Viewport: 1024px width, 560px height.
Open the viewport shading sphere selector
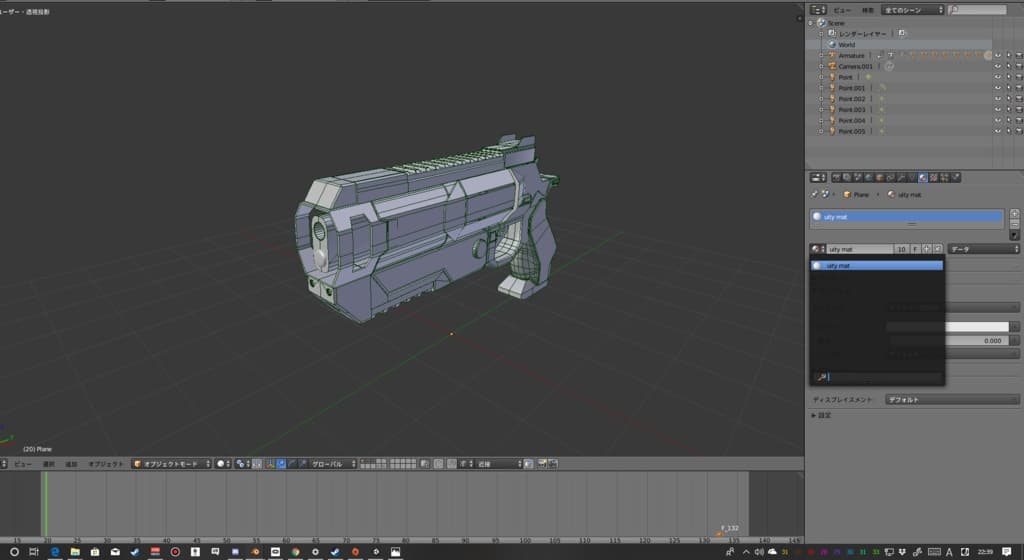(x=222, y=464)
